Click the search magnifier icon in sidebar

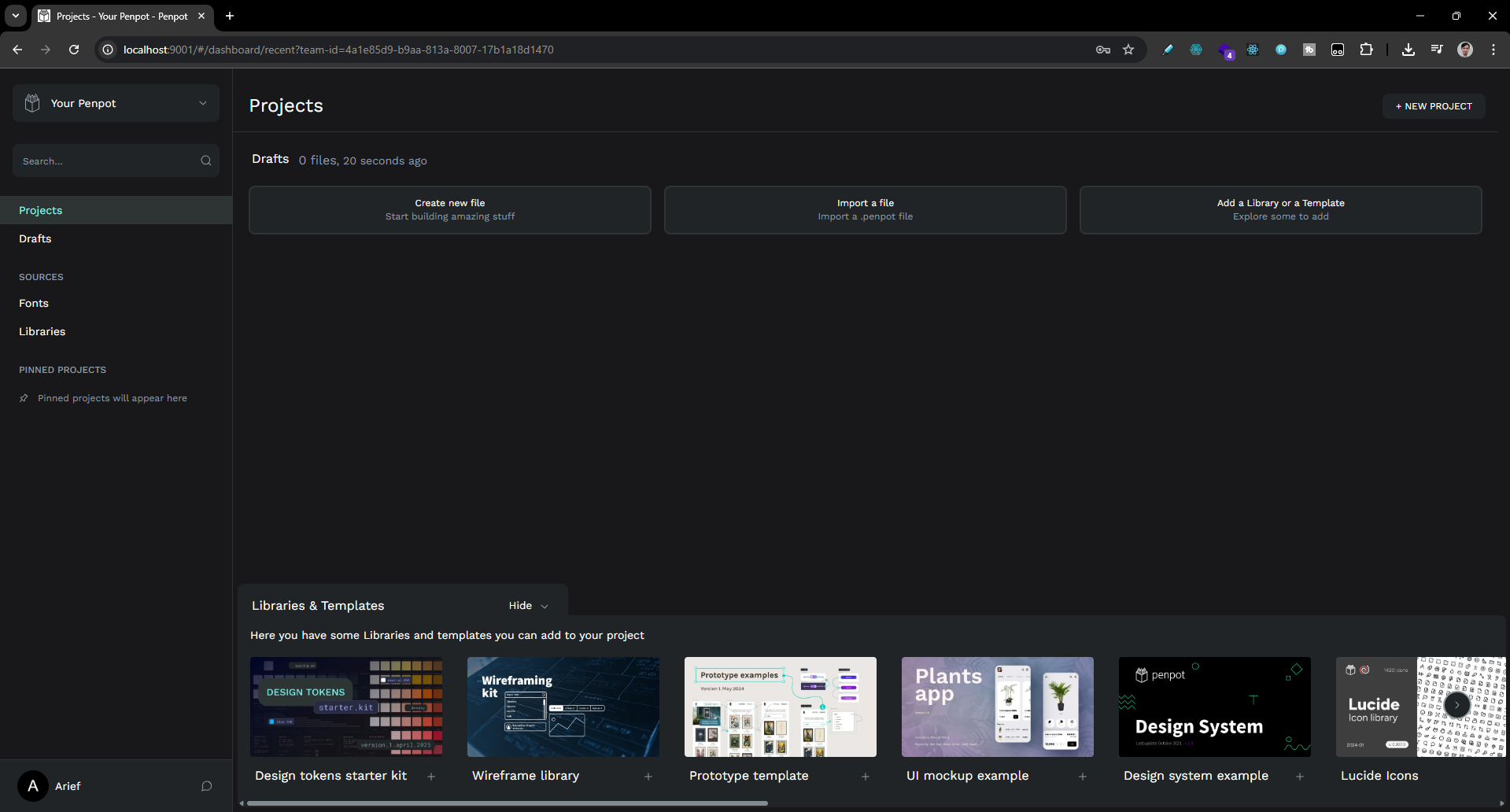(206, 161)
